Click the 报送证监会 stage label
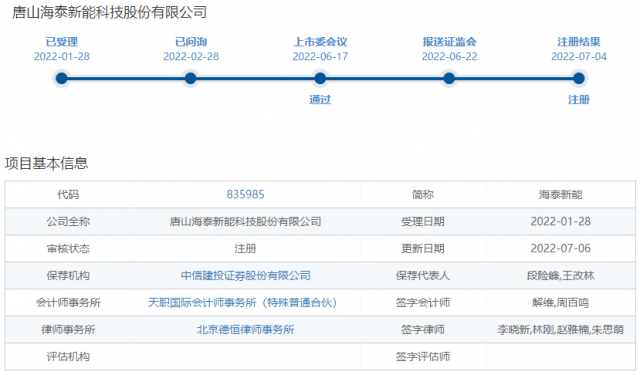Screen dimensions: 640x375 coord(449,42)
